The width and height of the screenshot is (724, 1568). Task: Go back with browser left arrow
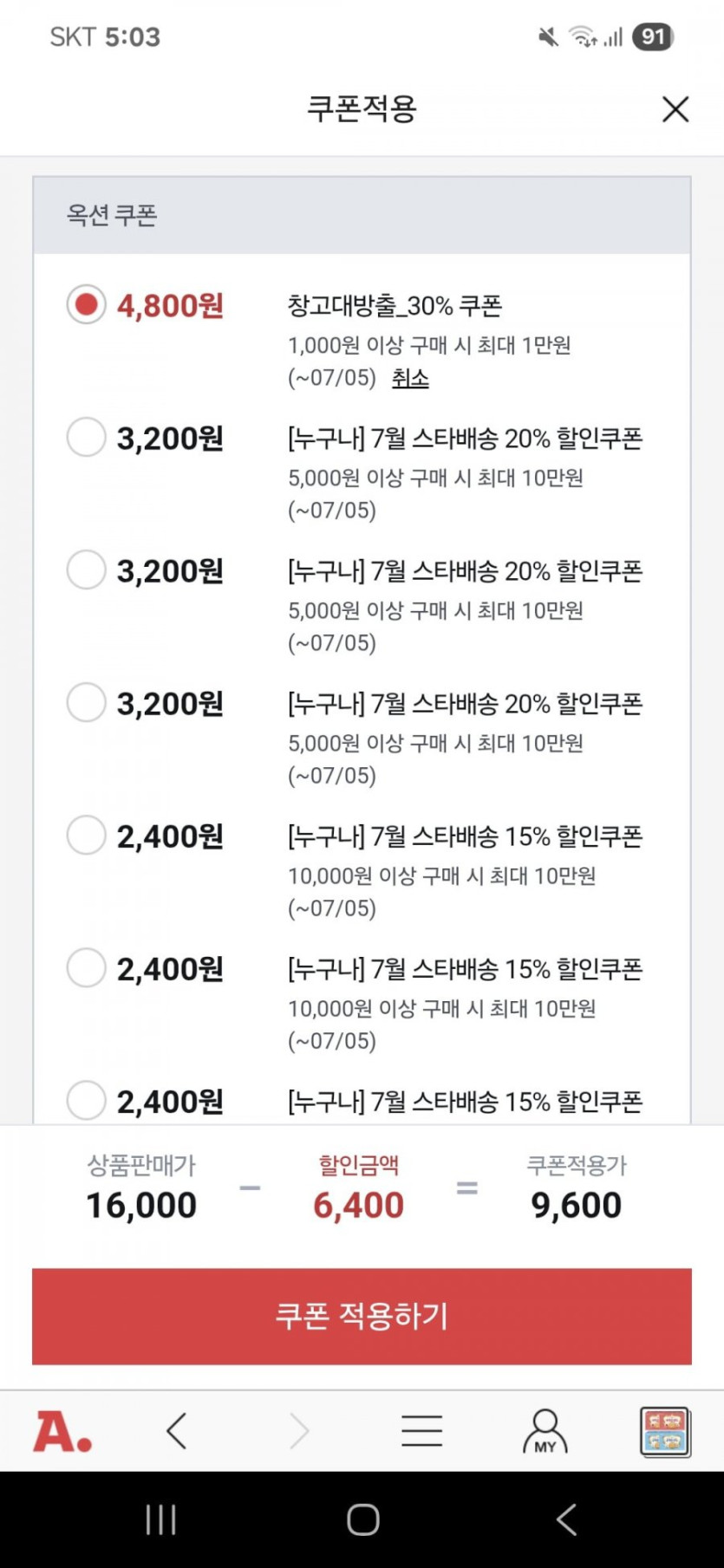pos(177,1431)
